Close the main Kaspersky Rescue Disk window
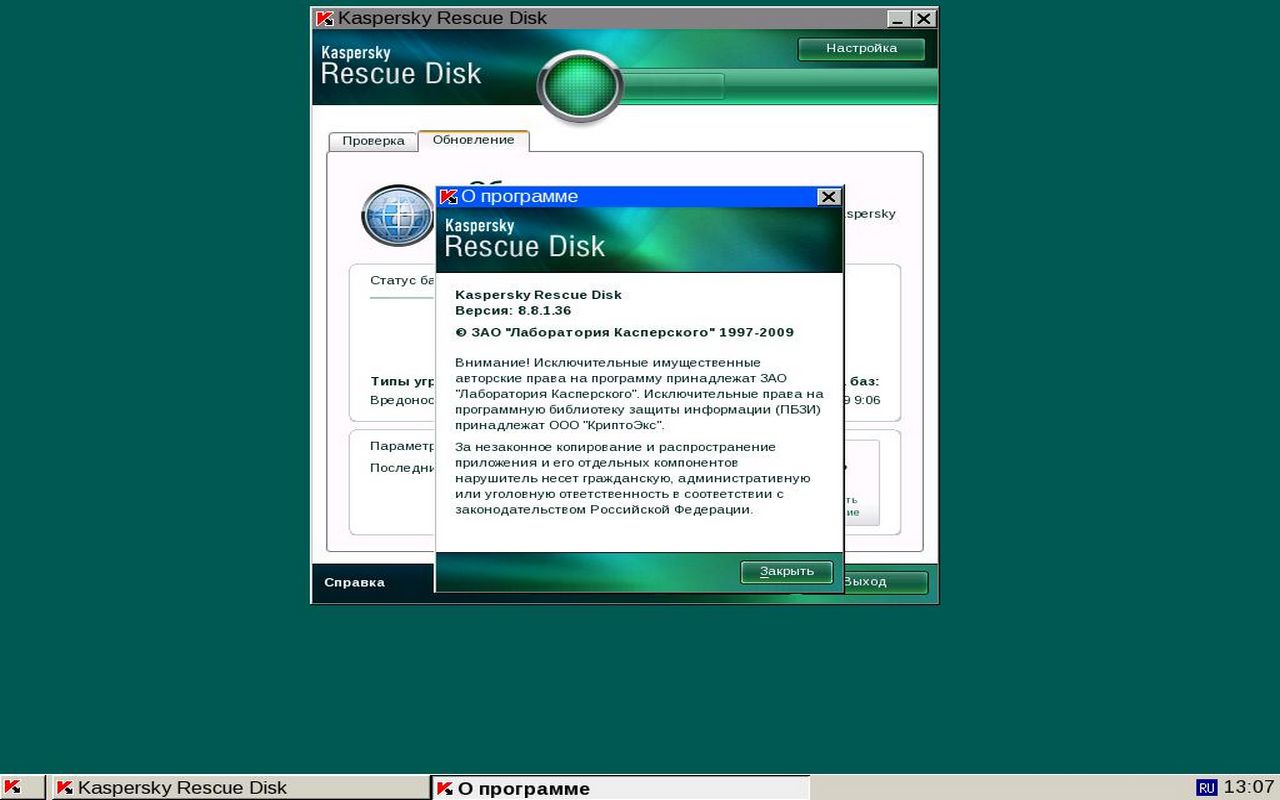The width and height of the screenshot is (1280, 800). [x=924, y=18]
